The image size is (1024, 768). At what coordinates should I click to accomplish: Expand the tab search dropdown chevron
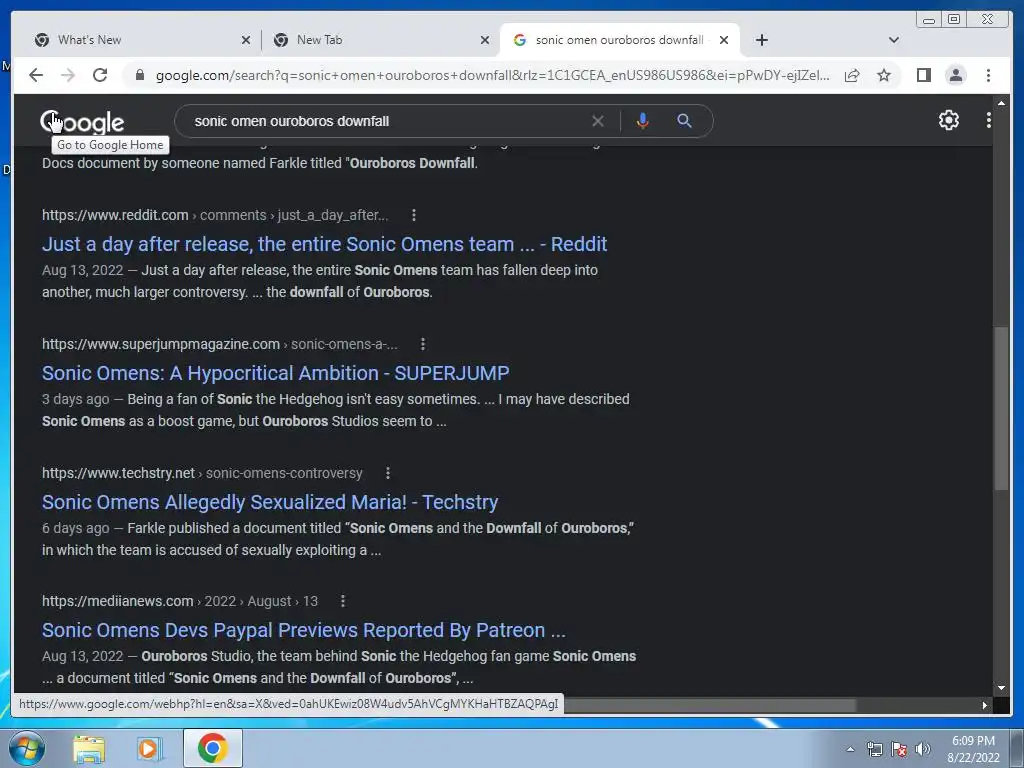894,40
